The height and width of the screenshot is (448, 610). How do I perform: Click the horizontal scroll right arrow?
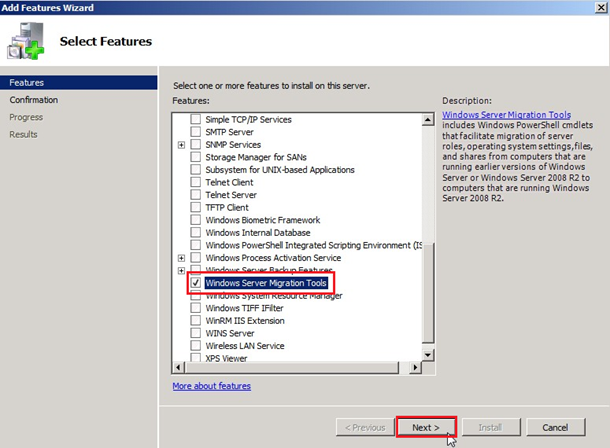[415, 367]
